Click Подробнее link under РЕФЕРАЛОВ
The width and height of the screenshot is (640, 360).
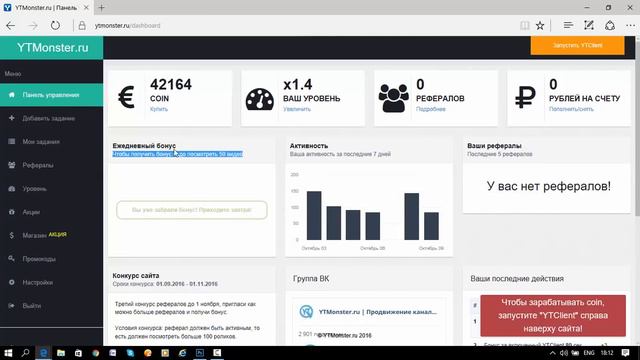coord(431,109)
